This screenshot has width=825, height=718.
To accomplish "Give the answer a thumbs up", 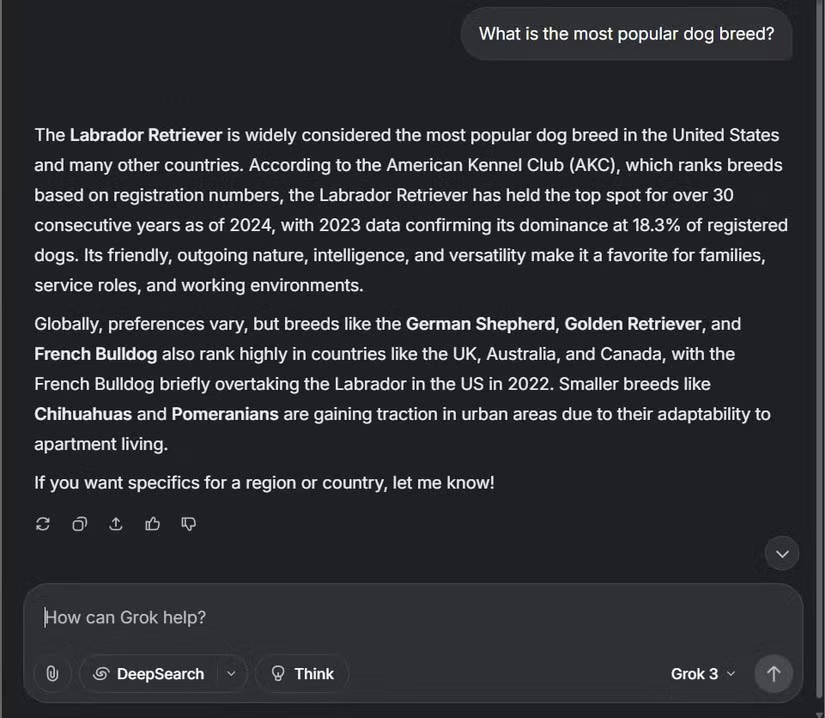I will pos(152,524).
